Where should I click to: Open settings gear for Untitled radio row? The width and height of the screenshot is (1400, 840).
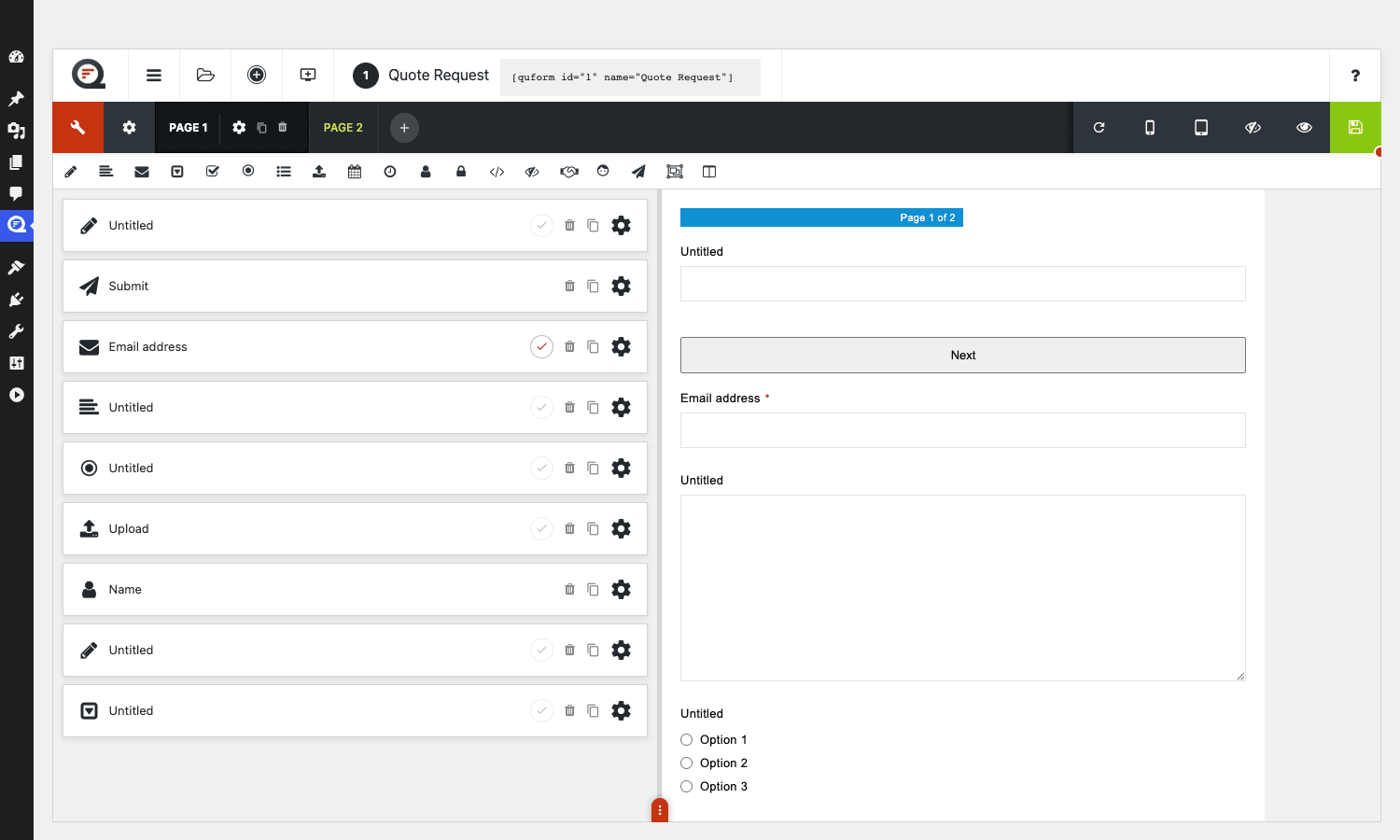[x=621, y=469]
